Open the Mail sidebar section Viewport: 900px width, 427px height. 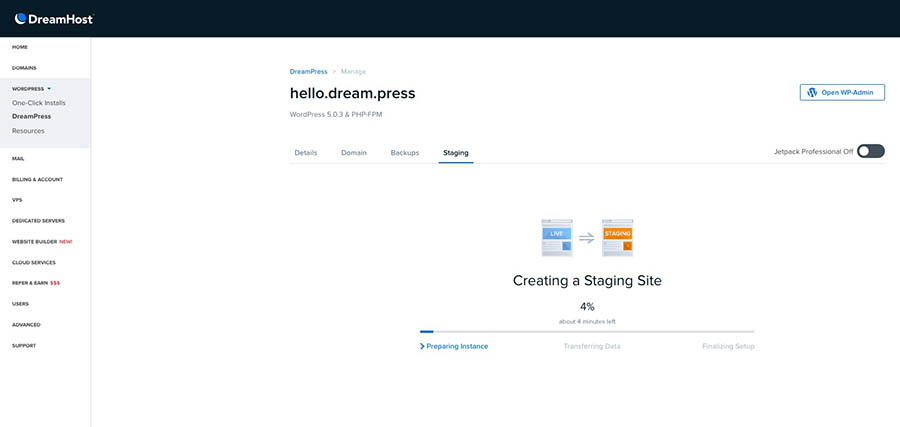pyautogui.click(x=18, y=158)
